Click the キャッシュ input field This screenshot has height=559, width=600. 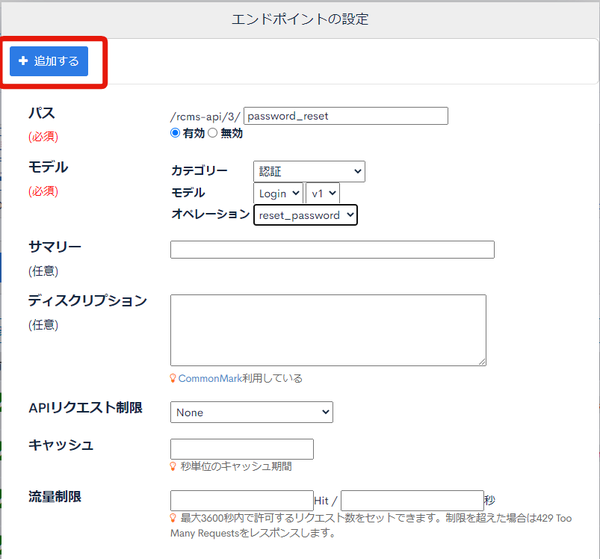tap(242, 449)
